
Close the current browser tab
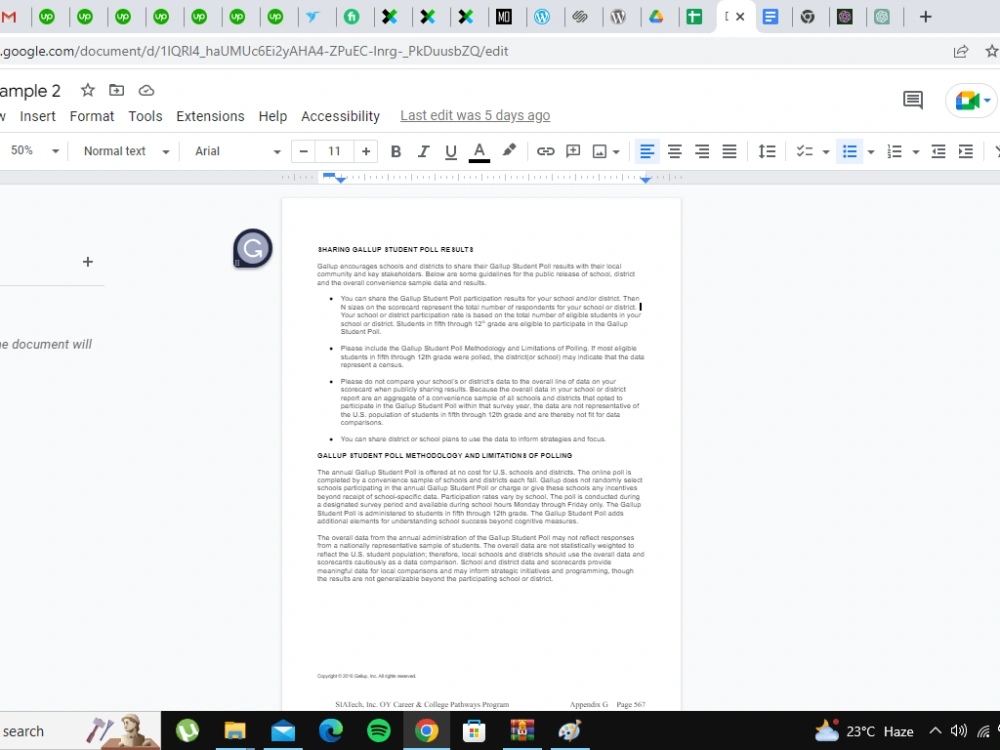740,17
